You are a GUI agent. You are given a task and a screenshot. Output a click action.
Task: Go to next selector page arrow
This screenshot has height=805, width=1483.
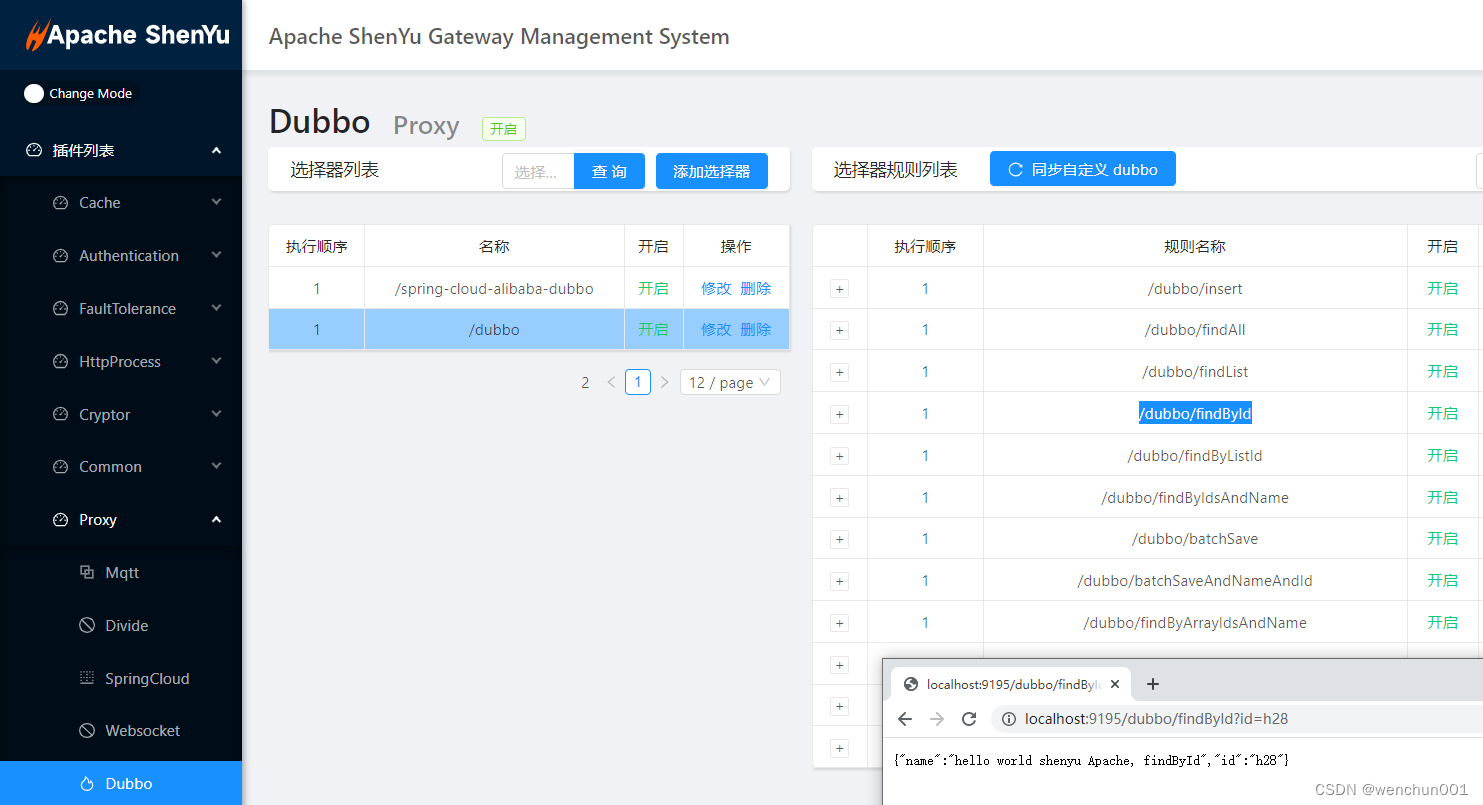tap(664, 382)
